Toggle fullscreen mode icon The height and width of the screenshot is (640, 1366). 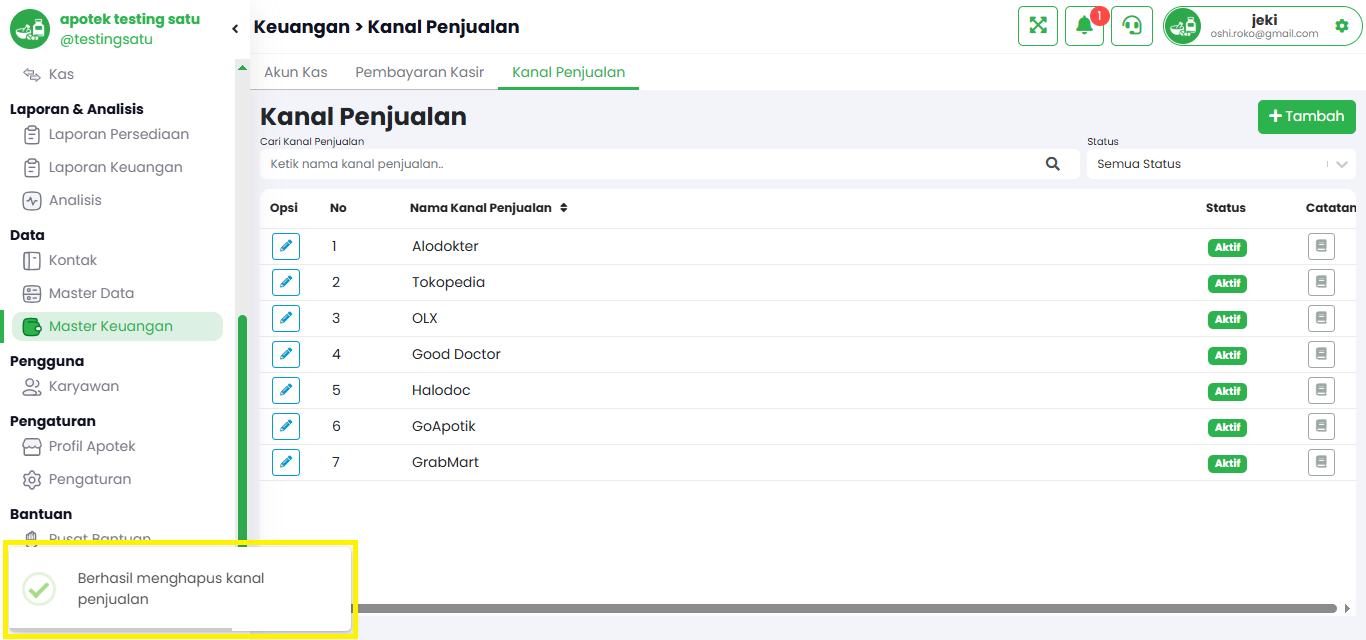[1038, 26]
